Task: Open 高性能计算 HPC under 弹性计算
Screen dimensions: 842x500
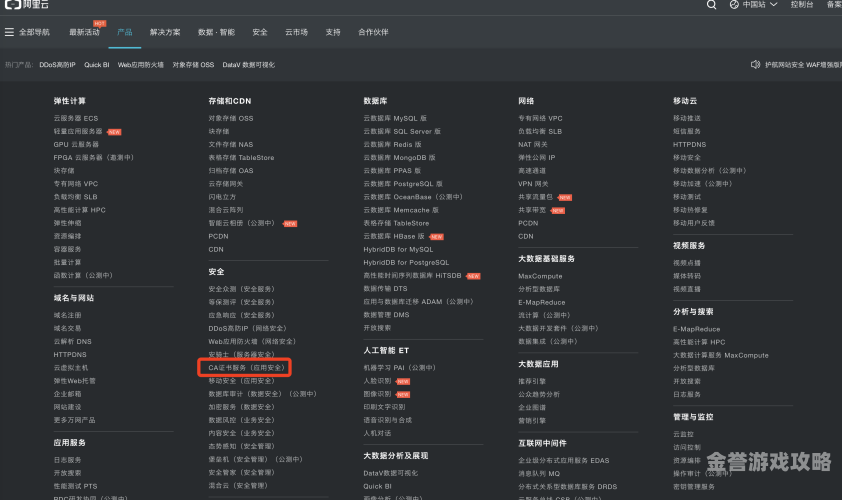Action: (79, 210)
